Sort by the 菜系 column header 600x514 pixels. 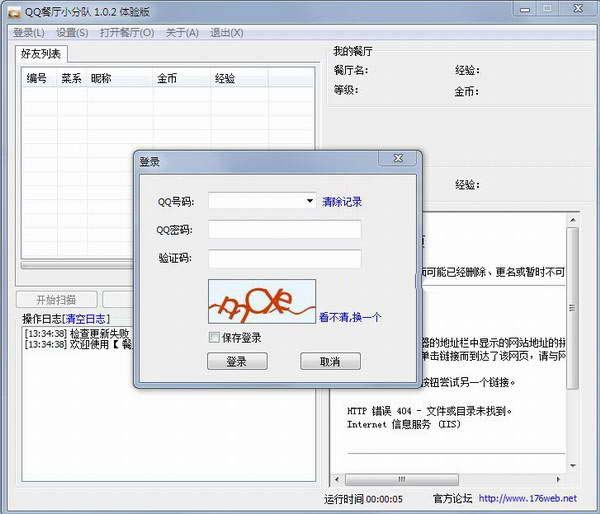tap(72, 79)
